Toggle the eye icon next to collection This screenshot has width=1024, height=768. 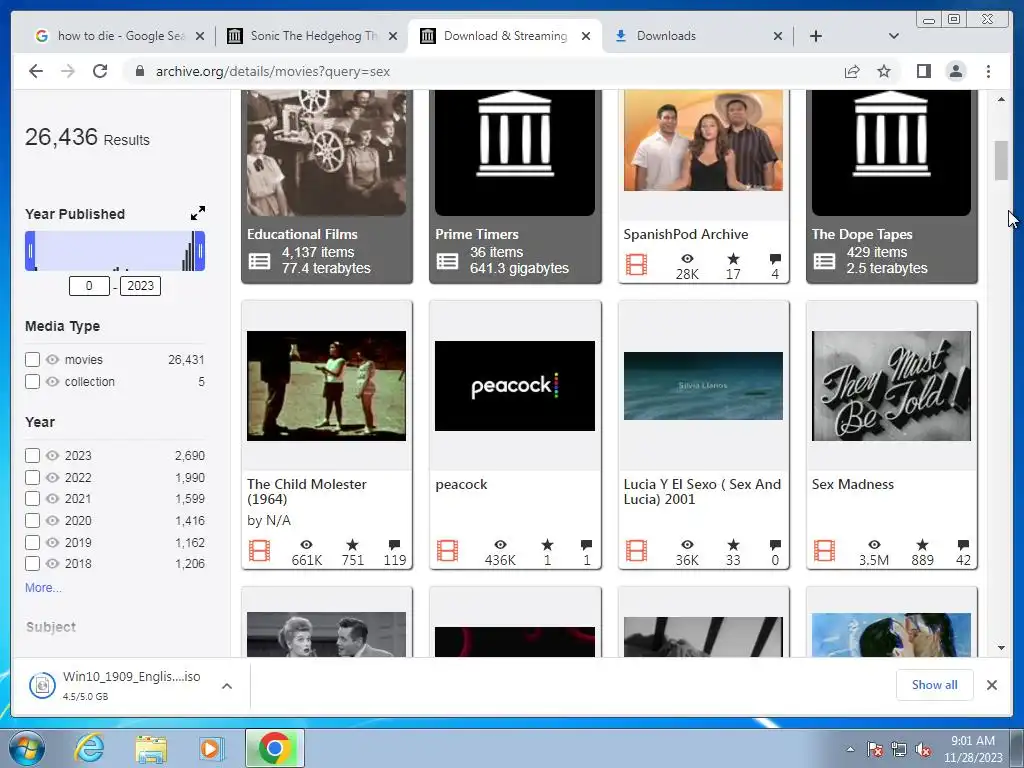53,381
